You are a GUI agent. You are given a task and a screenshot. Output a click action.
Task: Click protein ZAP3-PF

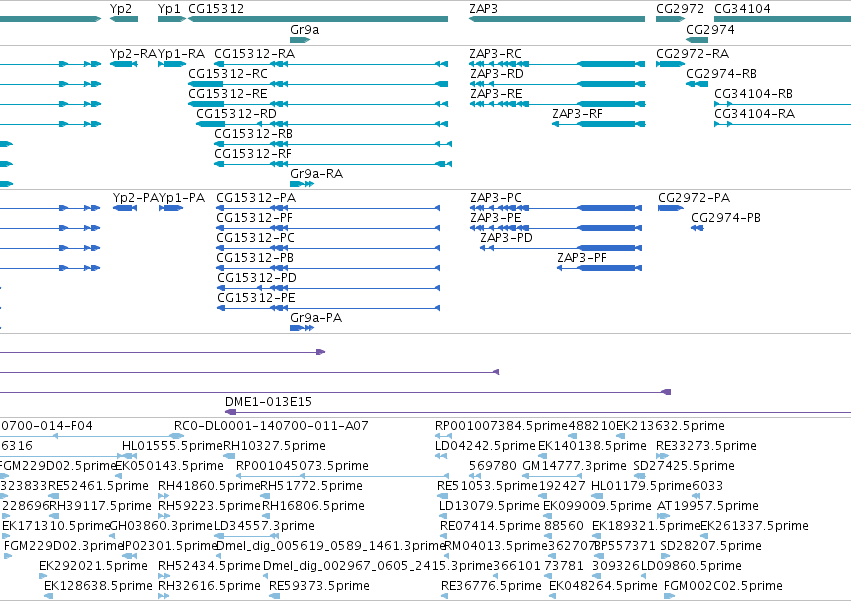[x=582, y=258]
